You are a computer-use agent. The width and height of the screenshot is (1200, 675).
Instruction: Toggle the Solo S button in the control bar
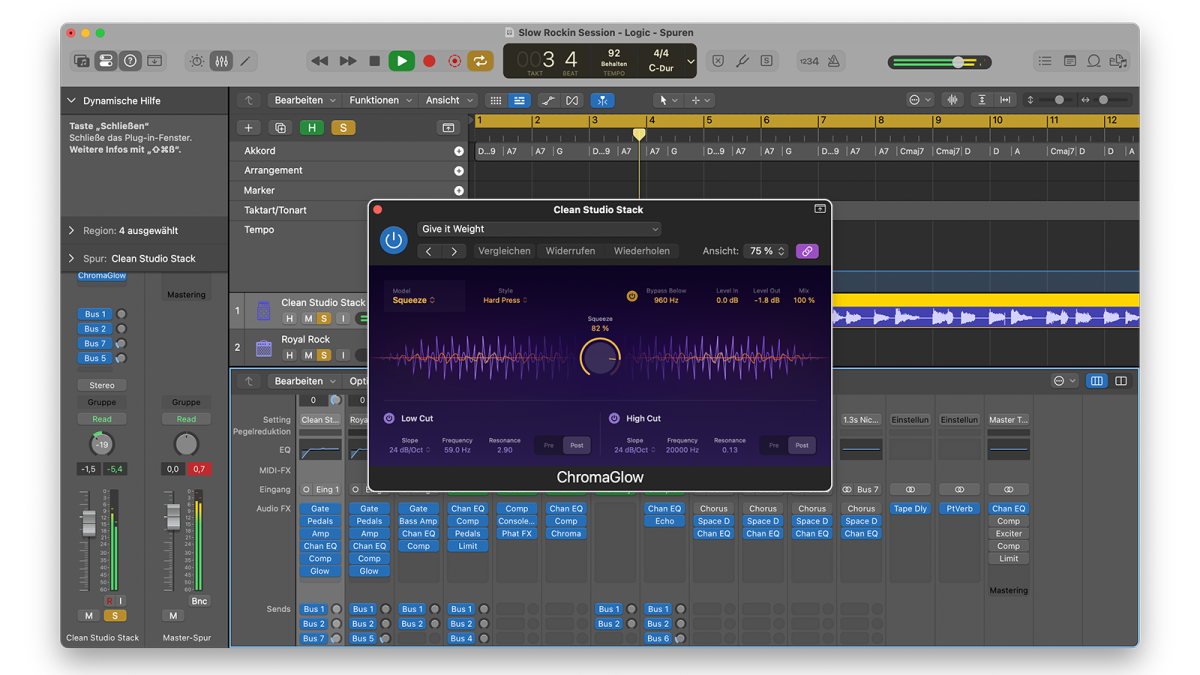pos(766,61)
